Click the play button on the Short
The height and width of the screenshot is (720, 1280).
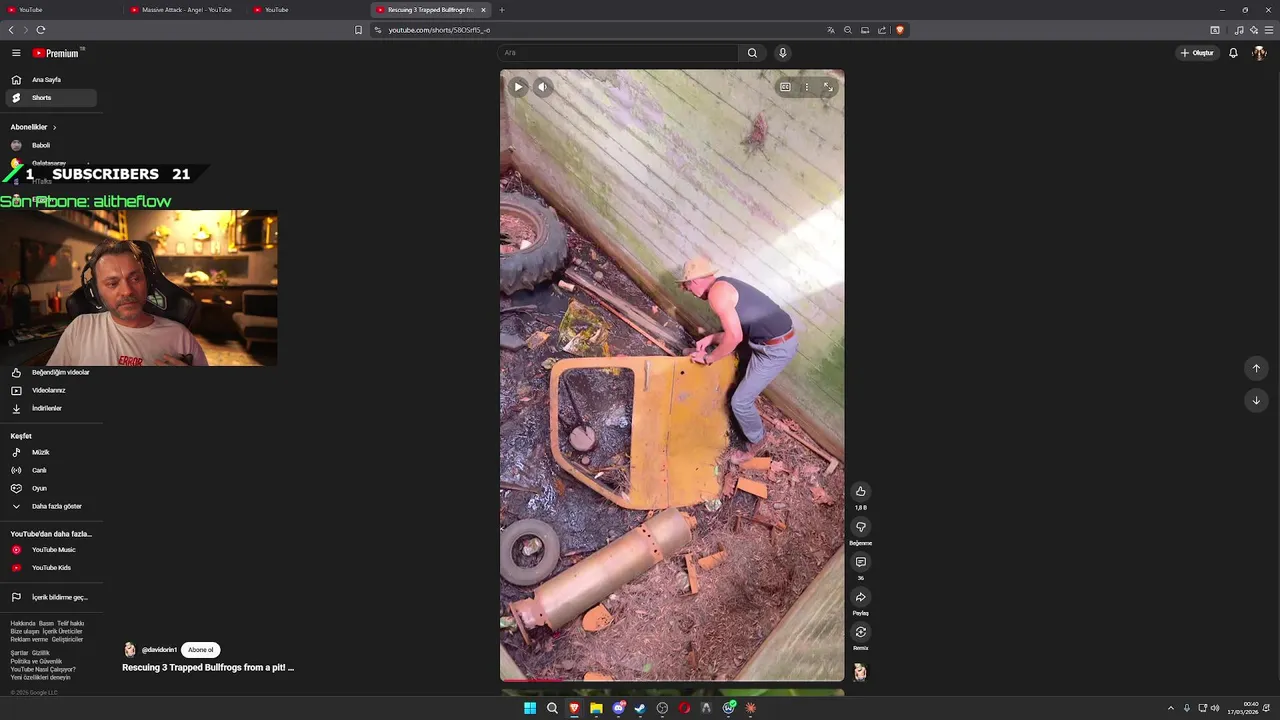pyautogui.click(x=518, y=87)
